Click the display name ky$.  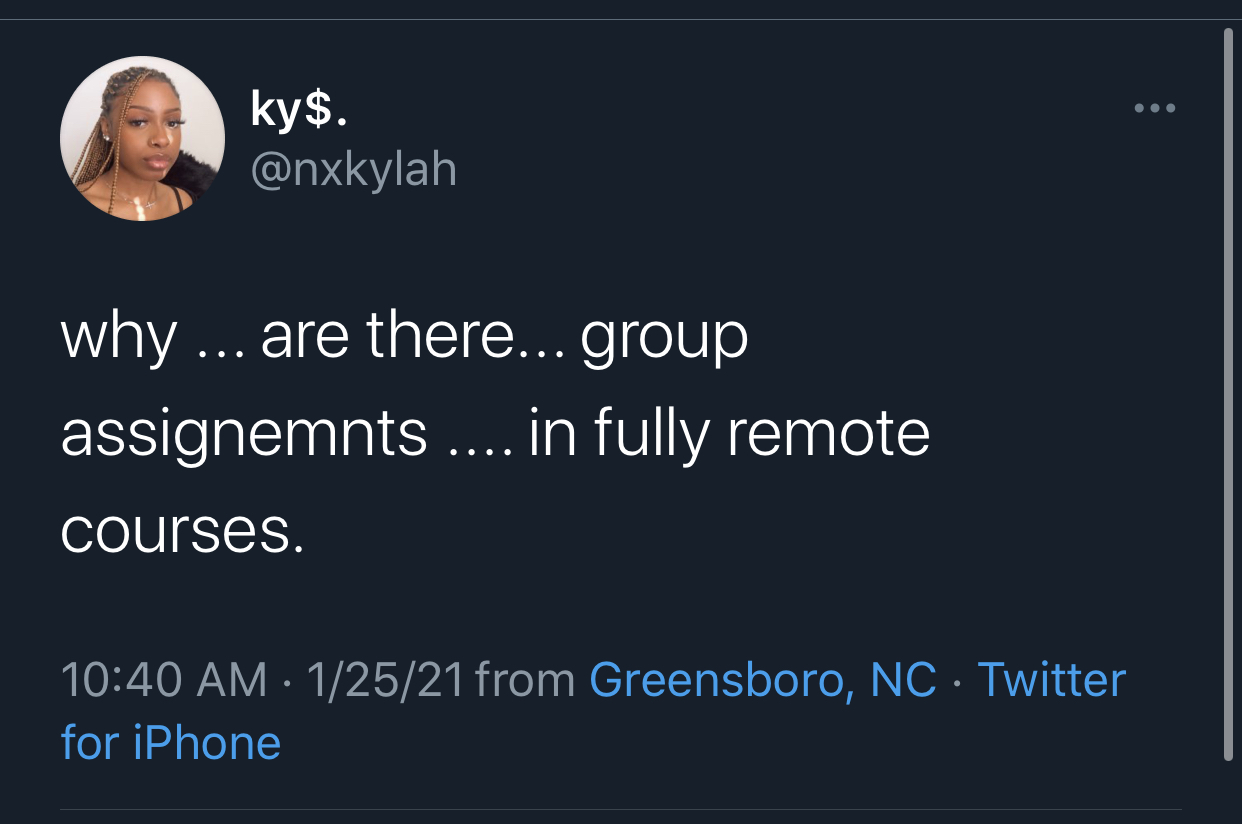pos(299,109)
